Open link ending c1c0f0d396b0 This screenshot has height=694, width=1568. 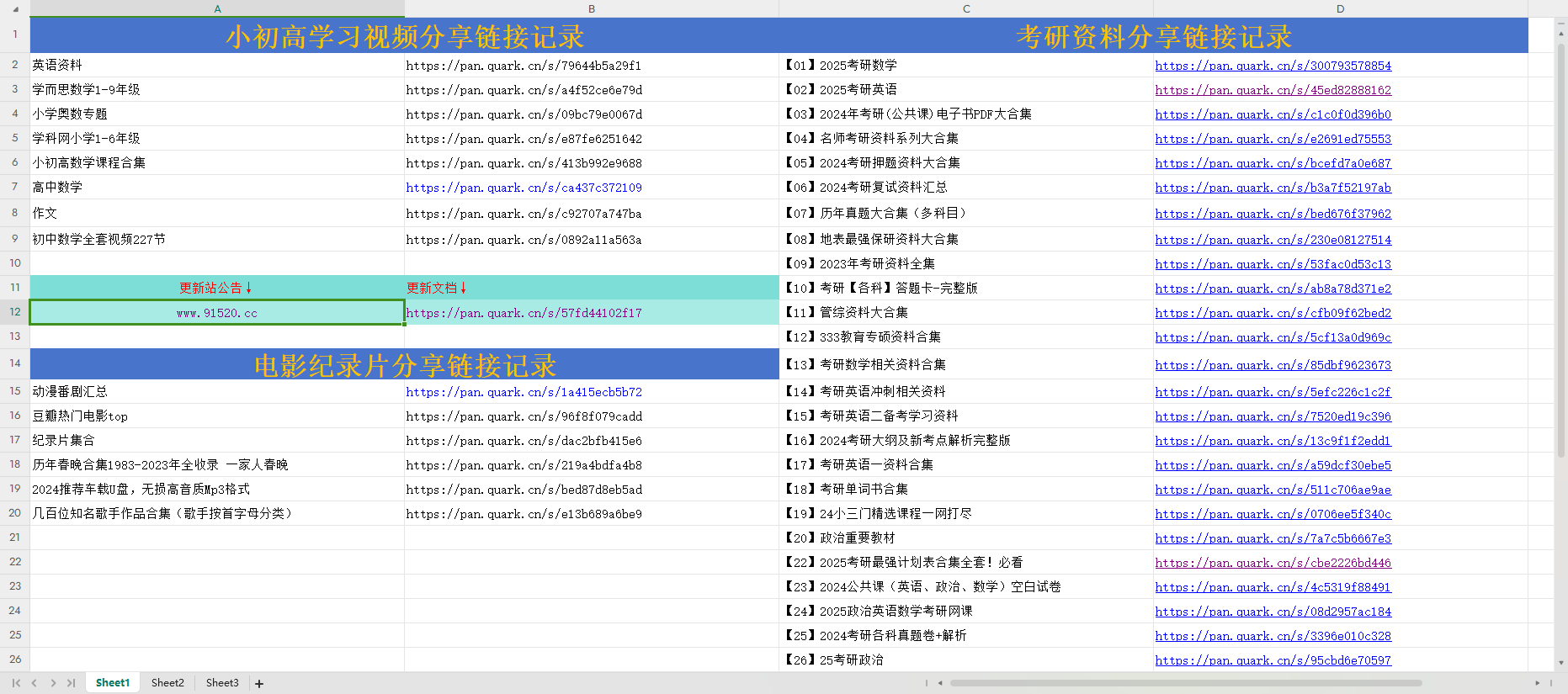[x=1273, y=114]
